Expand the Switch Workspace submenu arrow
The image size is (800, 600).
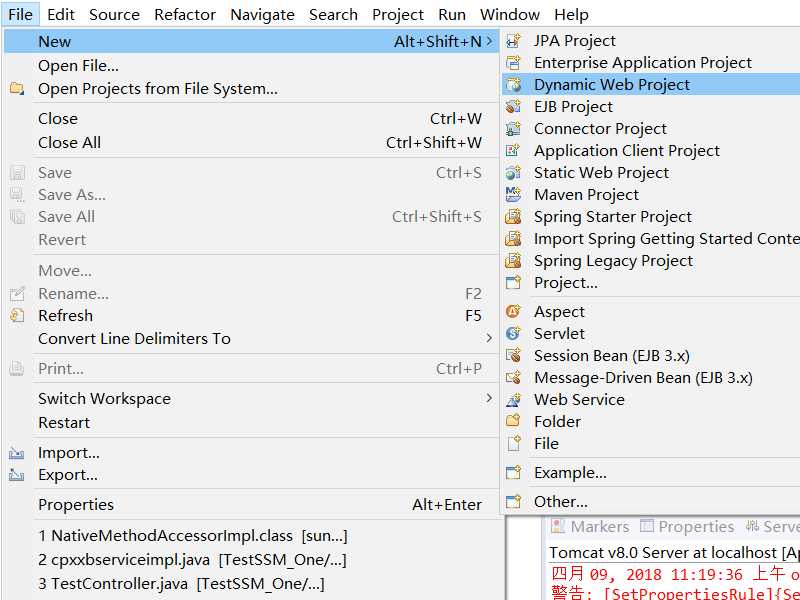(x=489, y=397)
